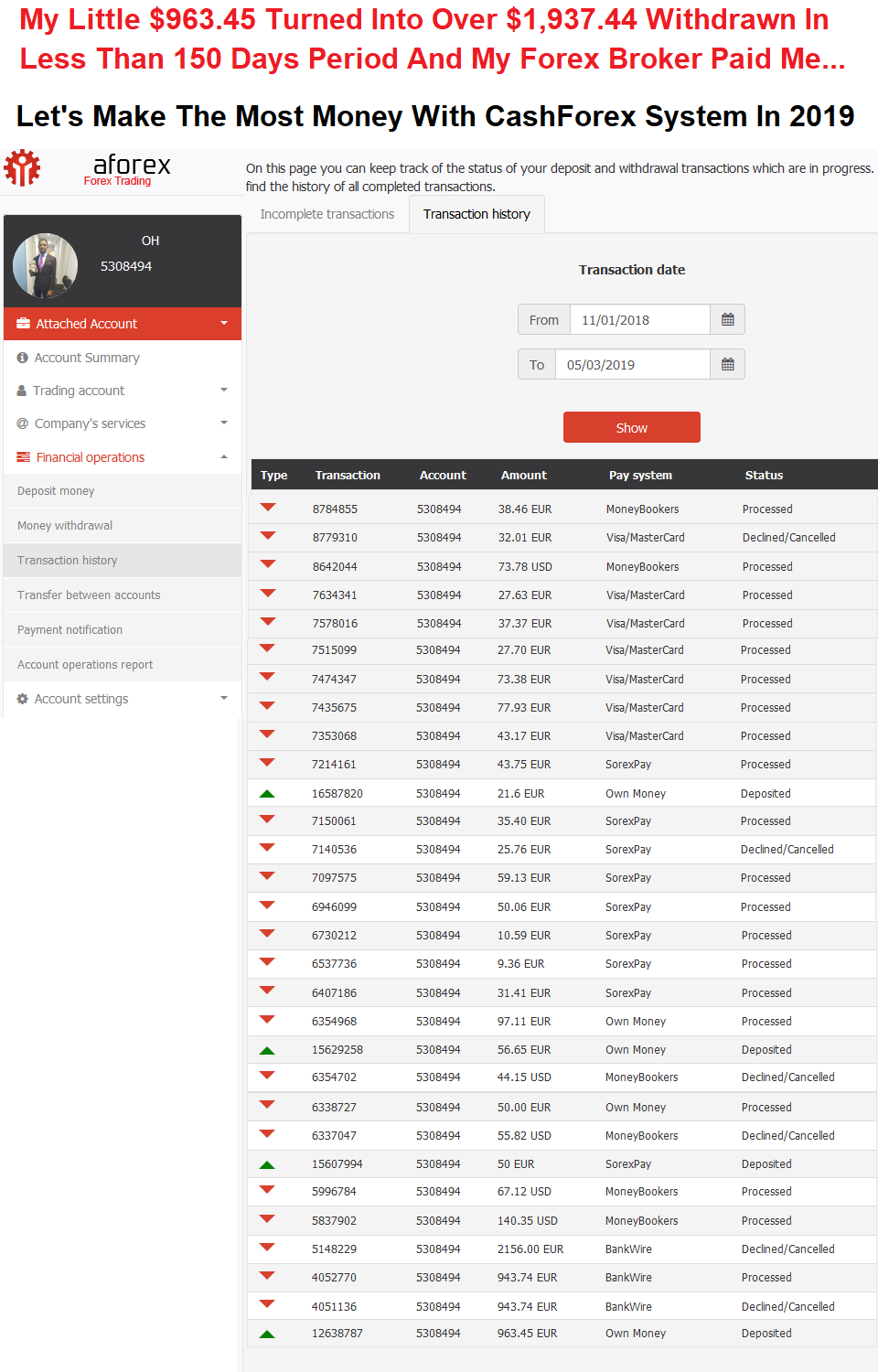Click the amount "963.45 EUR"
This screenshot has width=878, height=1372.
pos(527,1334)
